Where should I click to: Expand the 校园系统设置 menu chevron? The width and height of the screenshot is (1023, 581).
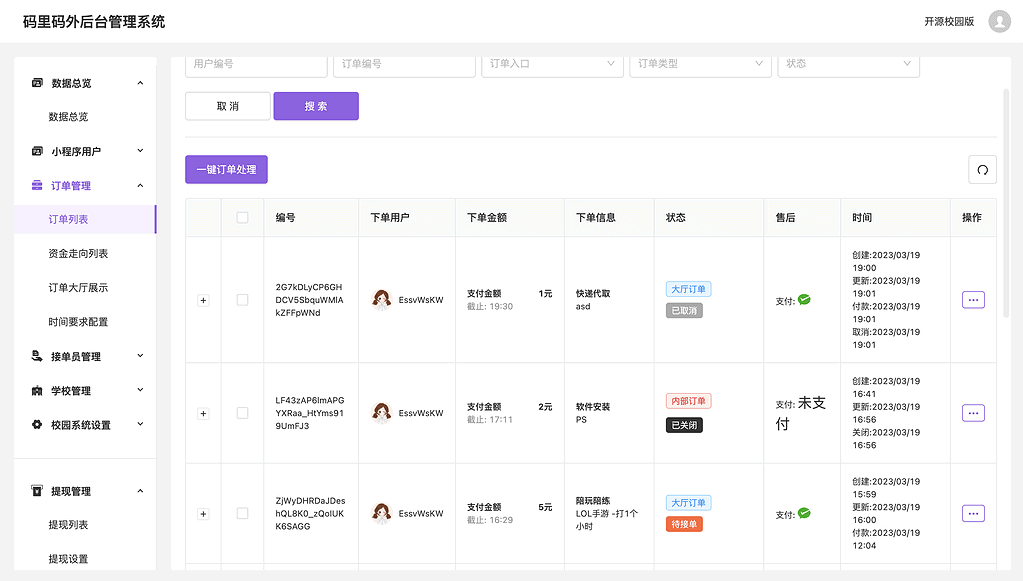140,424
